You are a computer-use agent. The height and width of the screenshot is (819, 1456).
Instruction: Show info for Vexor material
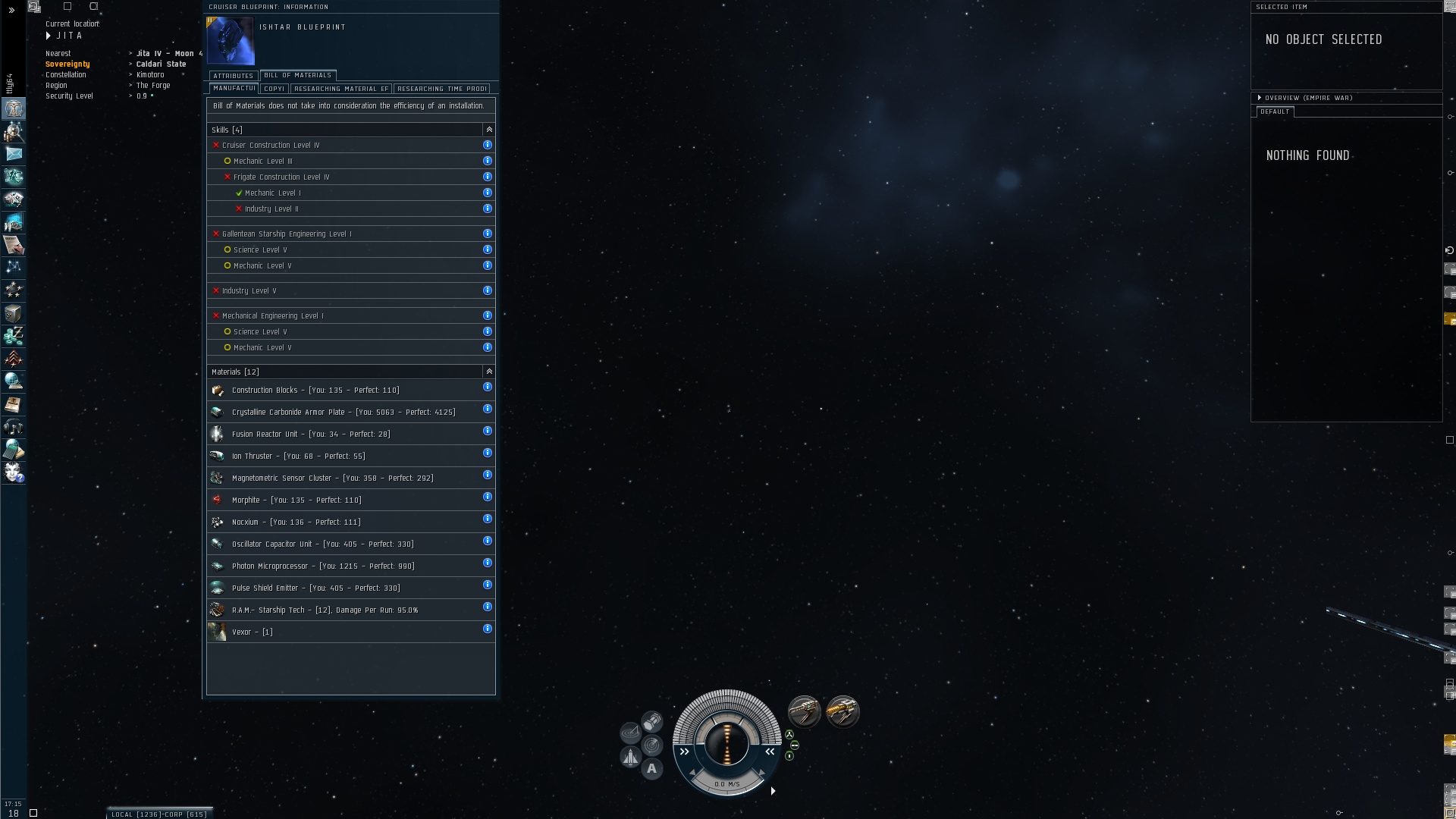(488, 629)
